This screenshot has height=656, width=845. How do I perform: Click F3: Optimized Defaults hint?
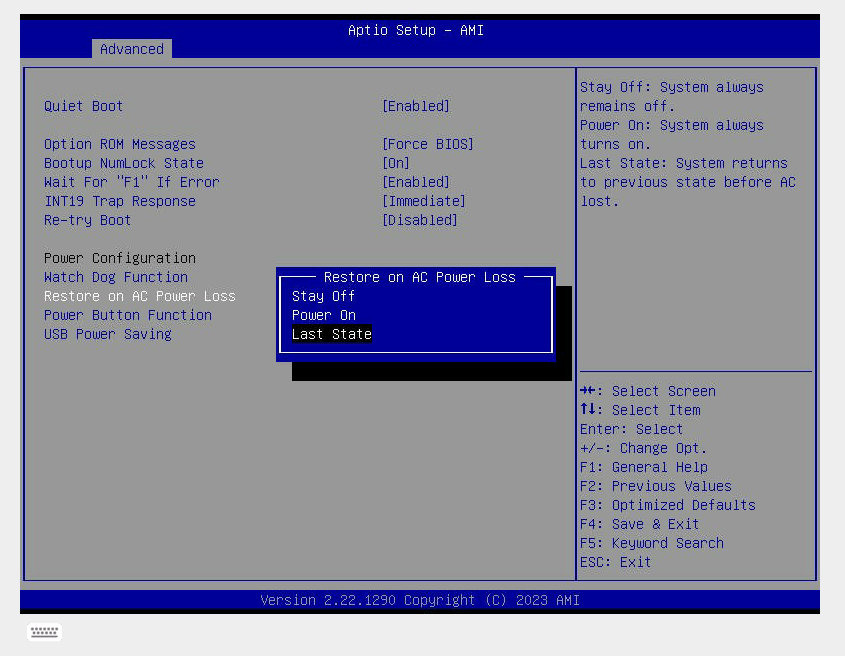coord(667,505)
